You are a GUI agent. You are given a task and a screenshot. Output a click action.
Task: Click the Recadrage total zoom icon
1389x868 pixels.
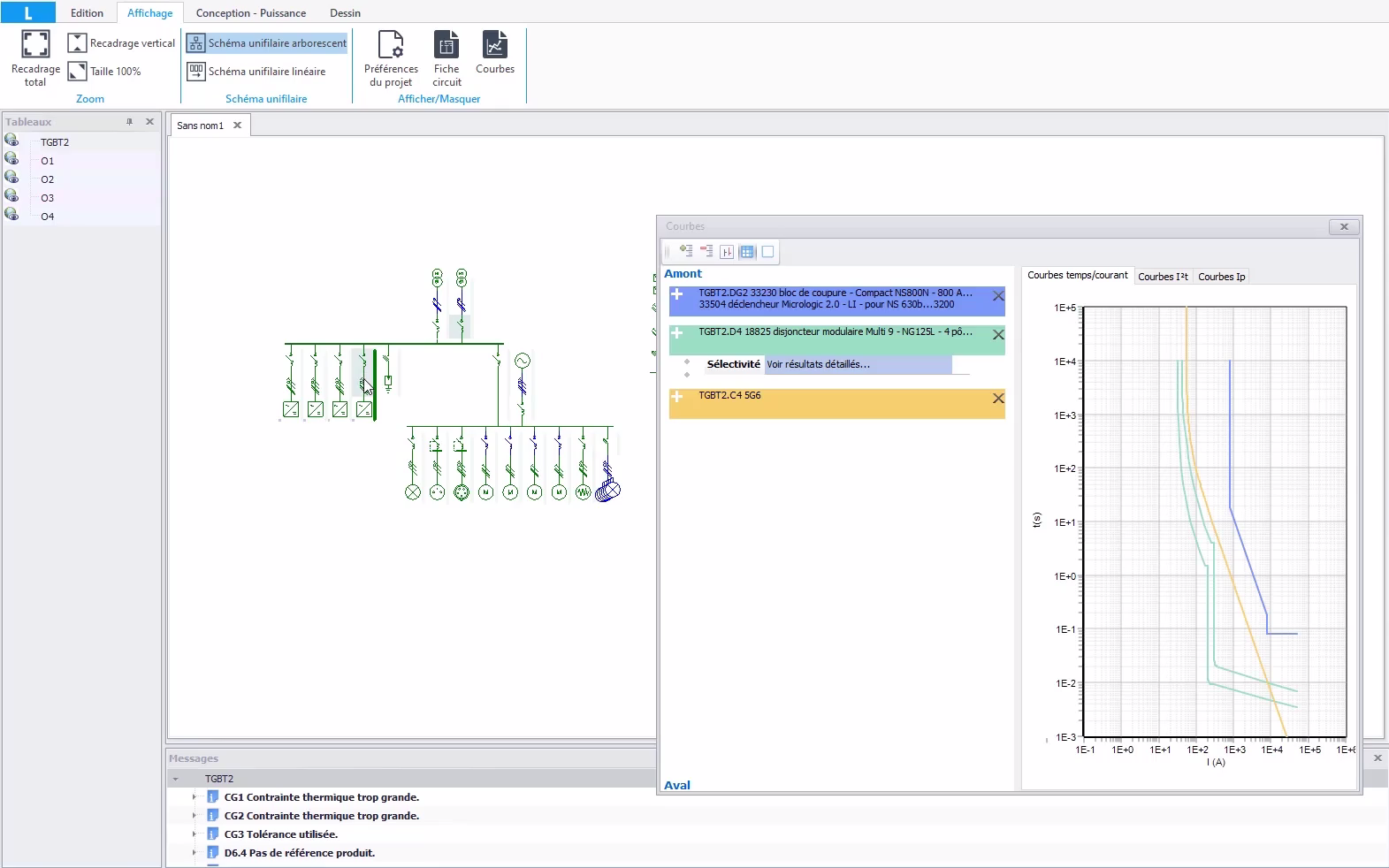pos(35,44)
